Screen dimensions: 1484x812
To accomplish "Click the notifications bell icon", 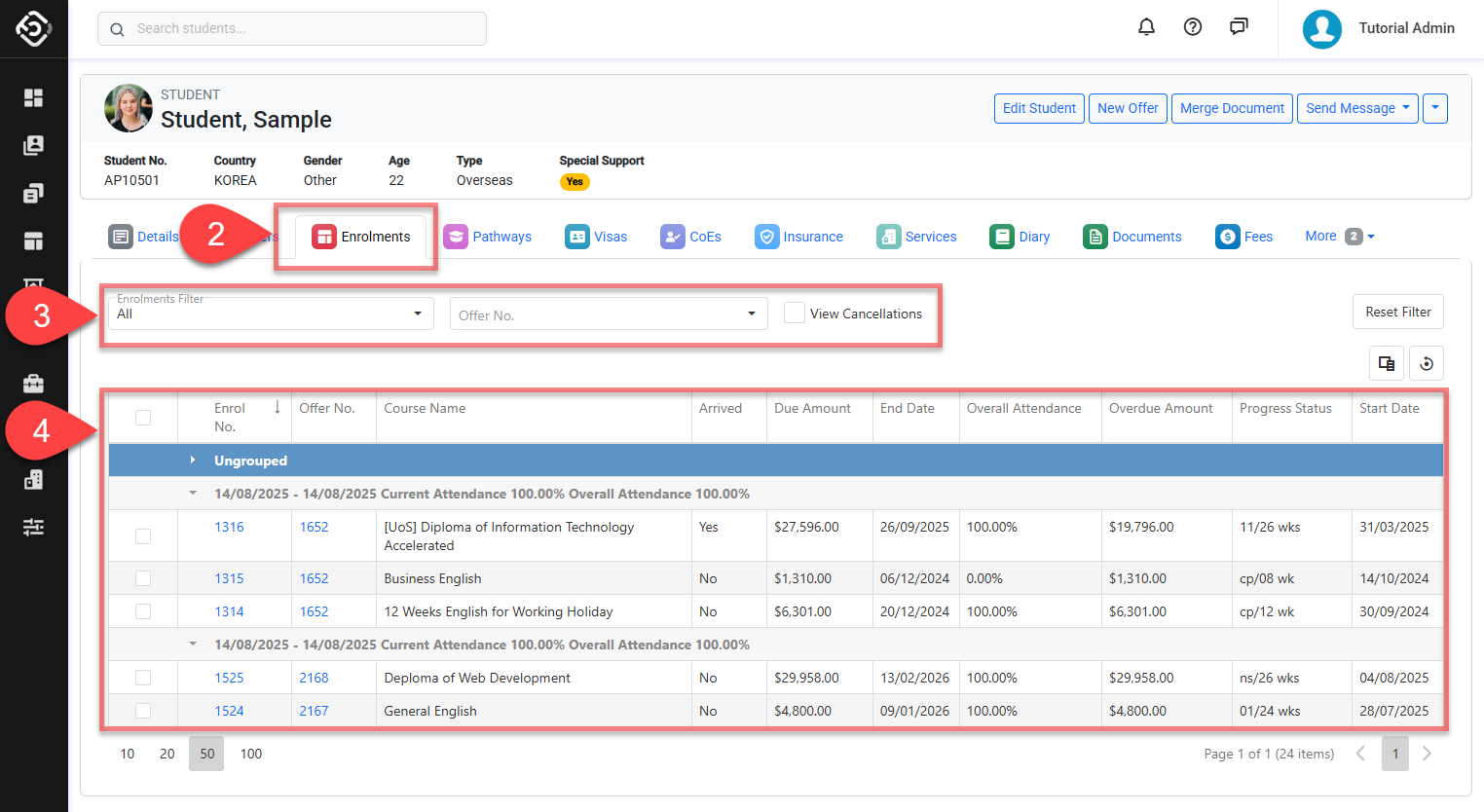I will tap(1146, 27).
